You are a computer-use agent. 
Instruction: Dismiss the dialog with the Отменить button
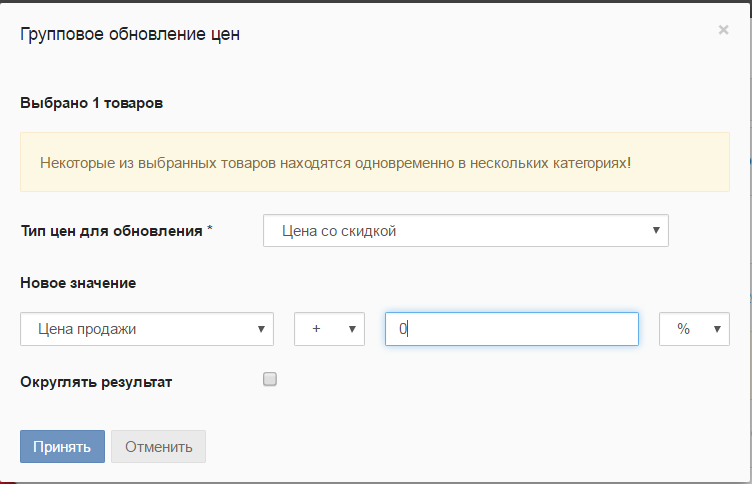point(158,447)
